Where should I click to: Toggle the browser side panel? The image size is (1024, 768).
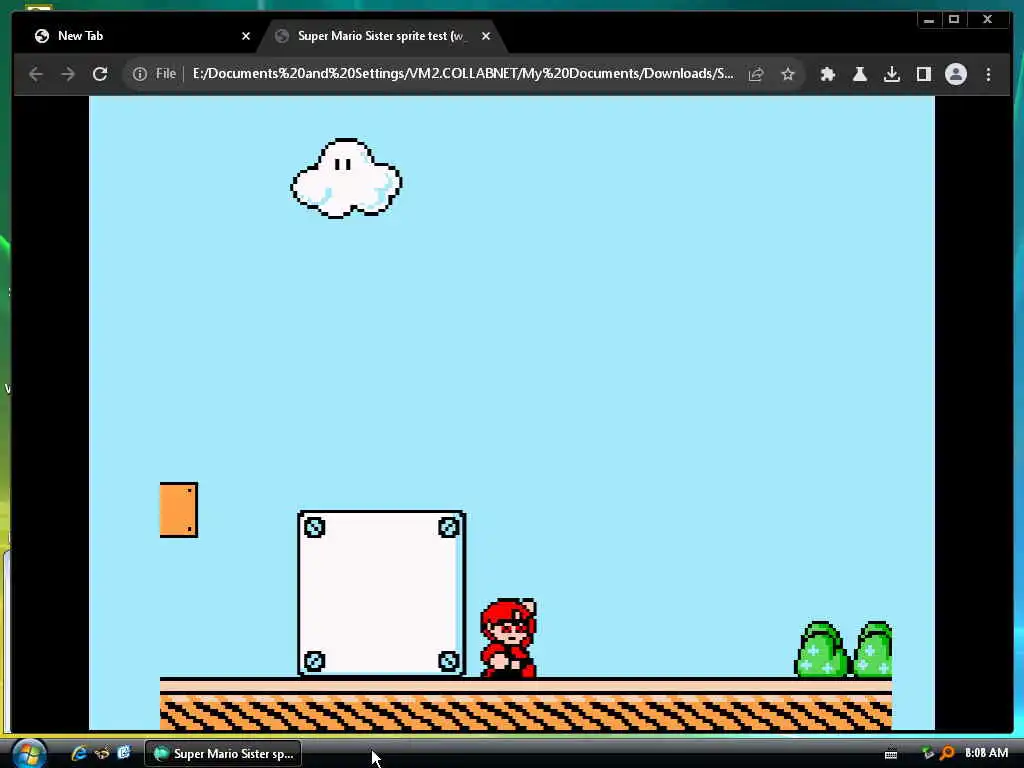(923, 74)
